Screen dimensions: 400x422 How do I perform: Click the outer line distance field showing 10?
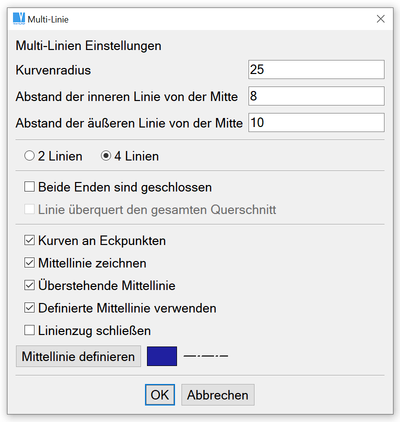[316, 122]
